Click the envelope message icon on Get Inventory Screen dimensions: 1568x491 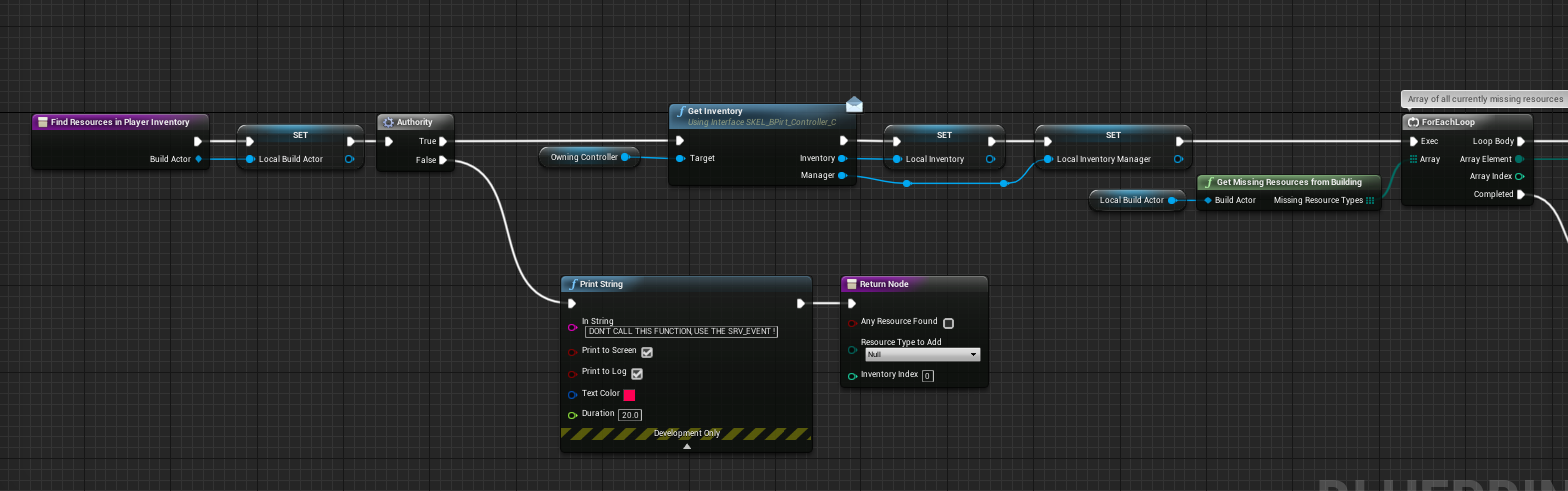pyautogui.click(x=854, y=105)
